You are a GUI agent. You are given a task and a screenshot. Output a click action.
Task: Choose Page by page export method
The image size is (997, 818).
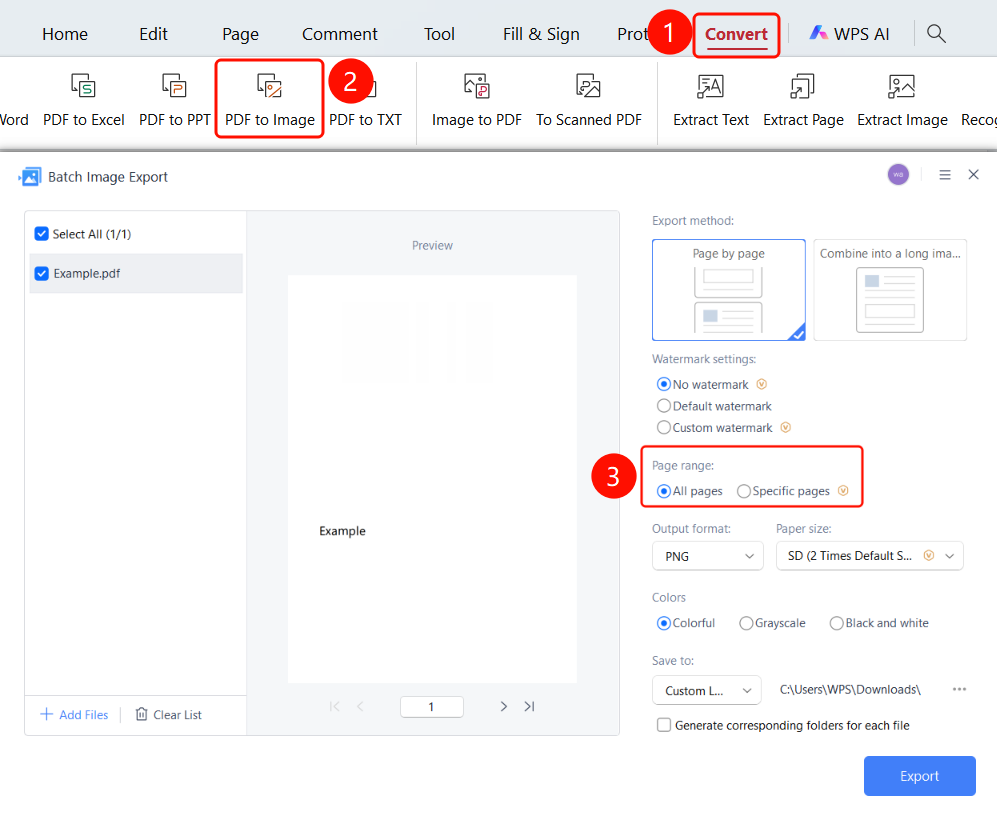[x=729, y=290]
